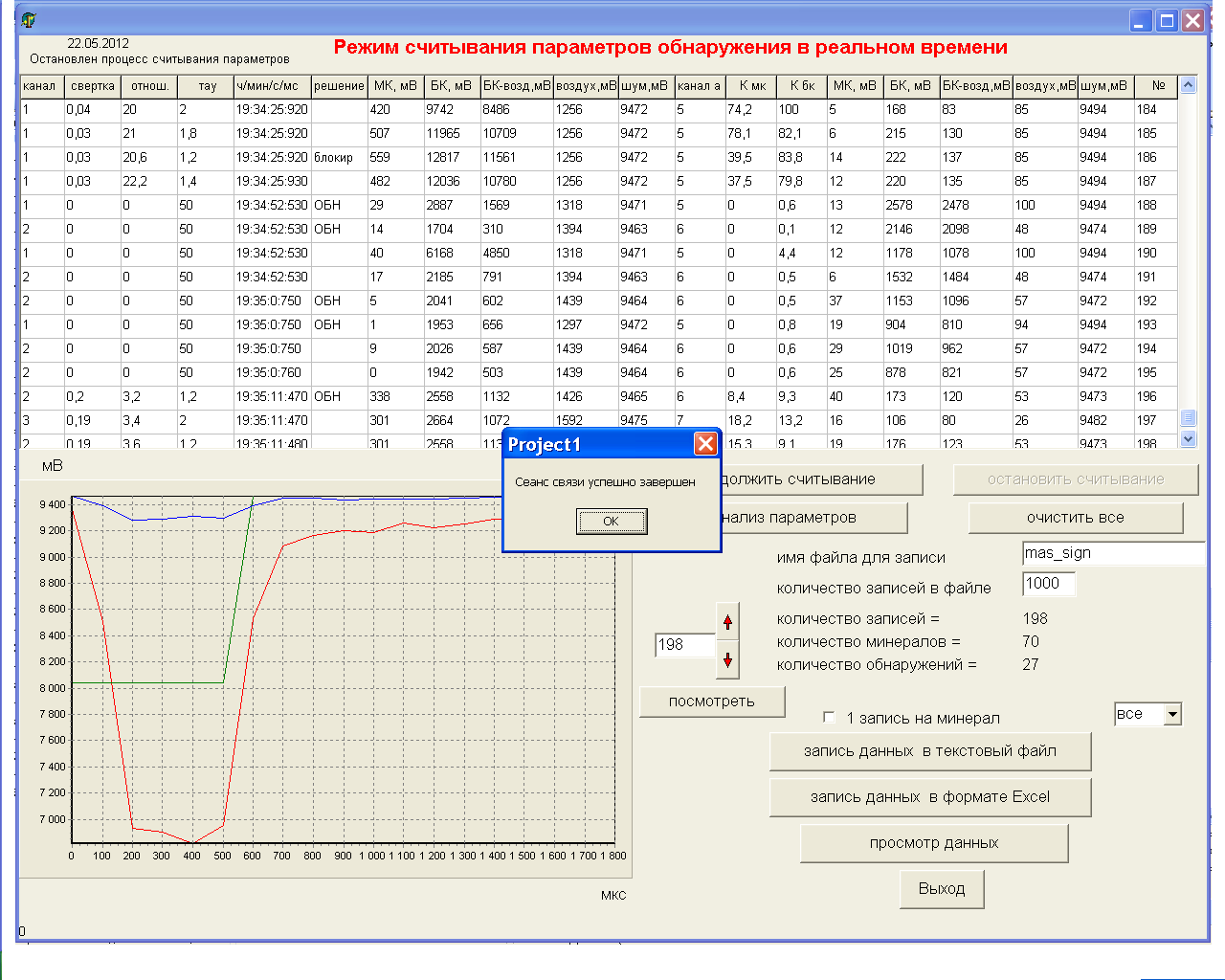
Task: Open 'просмотр данных' view
Action: coord(933,843)
